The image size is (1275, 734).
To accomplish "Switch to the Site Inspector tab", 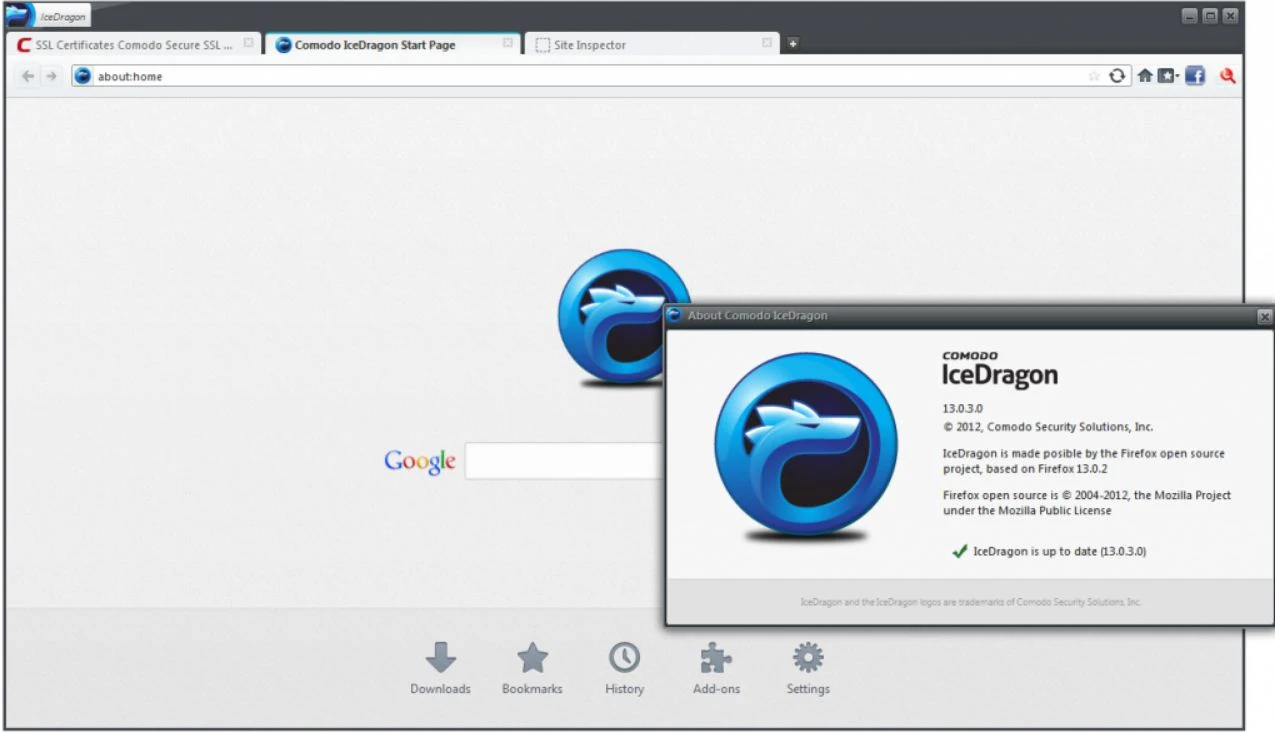I will click(x=653, y=45).
